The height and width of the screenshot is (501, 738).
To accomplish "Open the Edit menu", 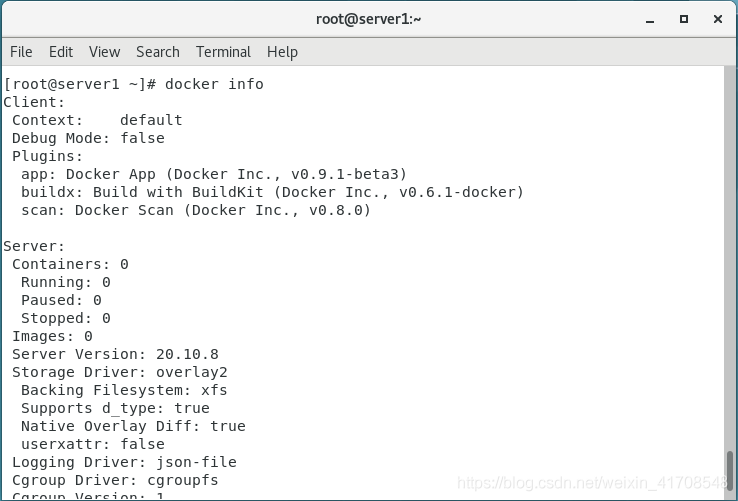I will 61,52.
